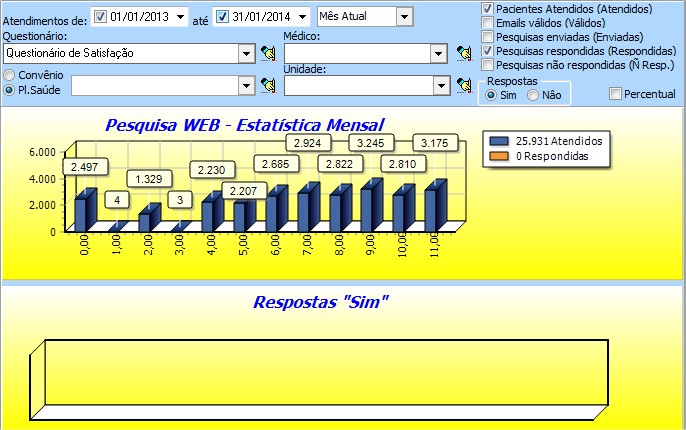The height and width of the screenshot is (430, 686).
Task: Click the lookup icon beside Questionário dropdown
Action: (267, 53)
